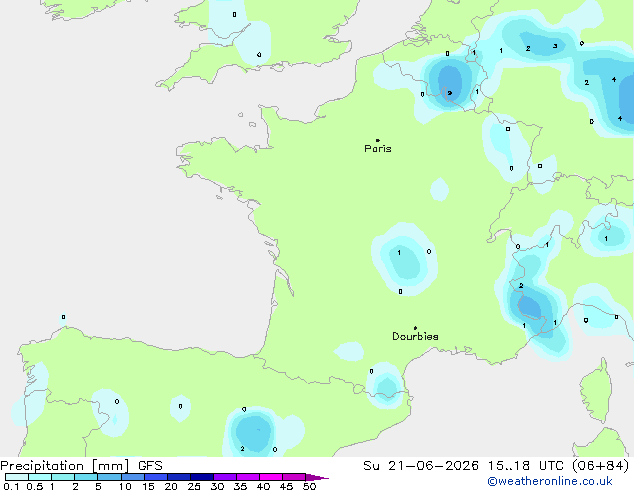Click the Corsica island on the map
The height and width of the screenshot is (490, 634).
[x=597, y=392]
